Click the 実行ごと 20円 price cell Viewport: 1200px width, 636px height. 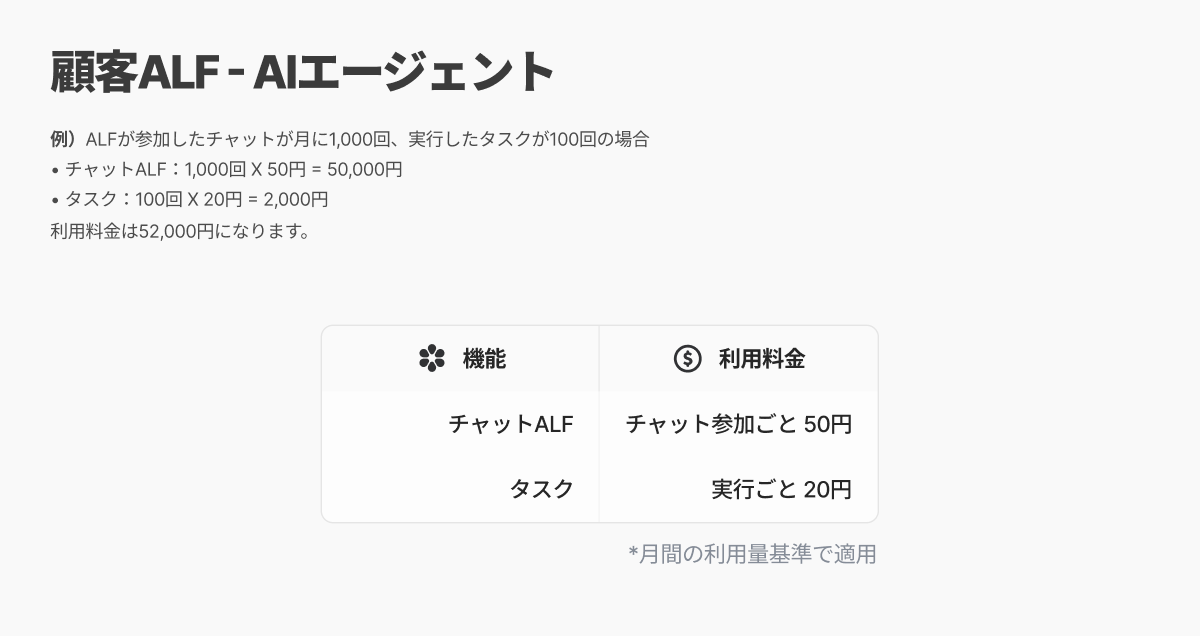point(781,489)
